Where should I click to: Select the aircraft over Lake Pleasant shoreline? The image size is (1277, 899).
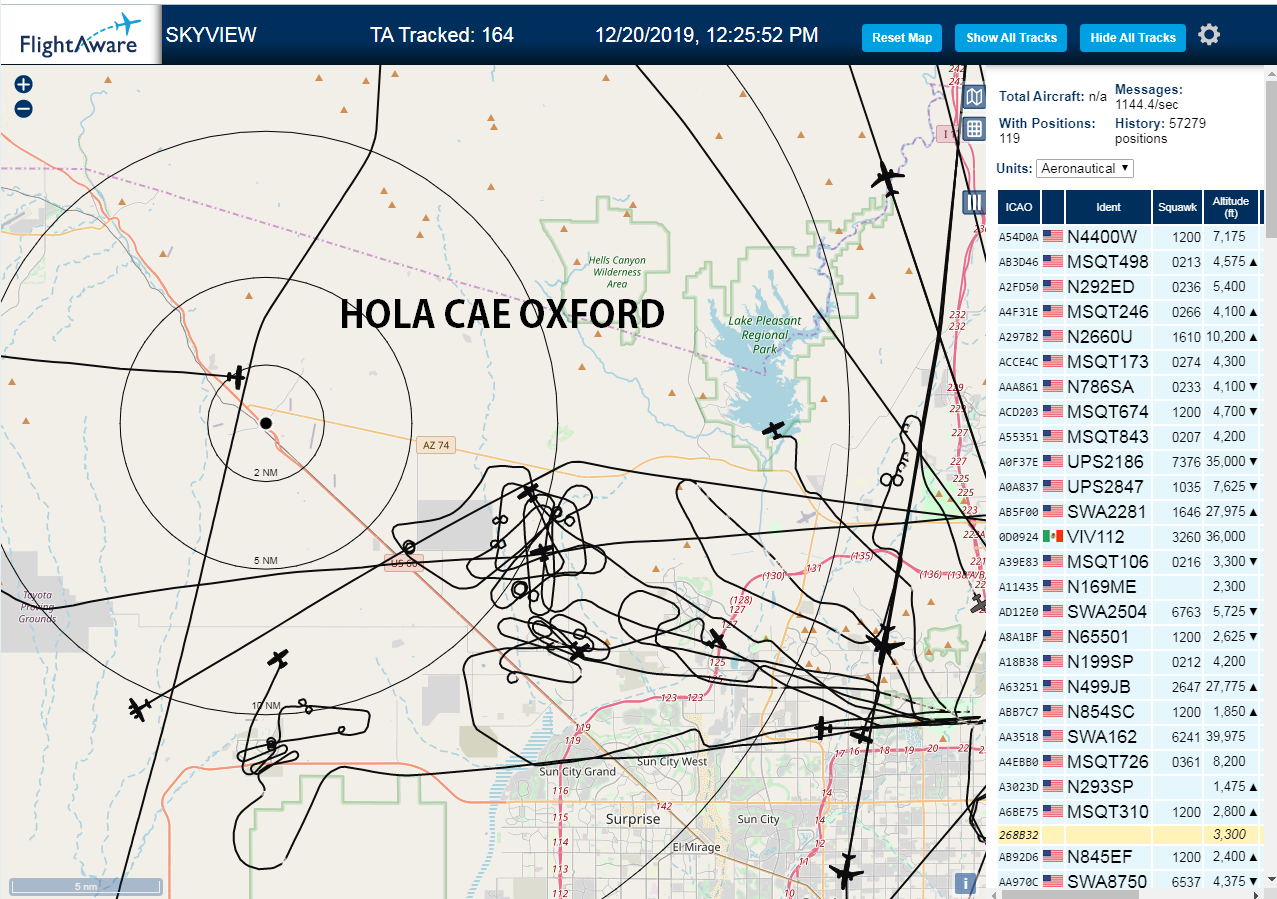click(x=774, y=429)
